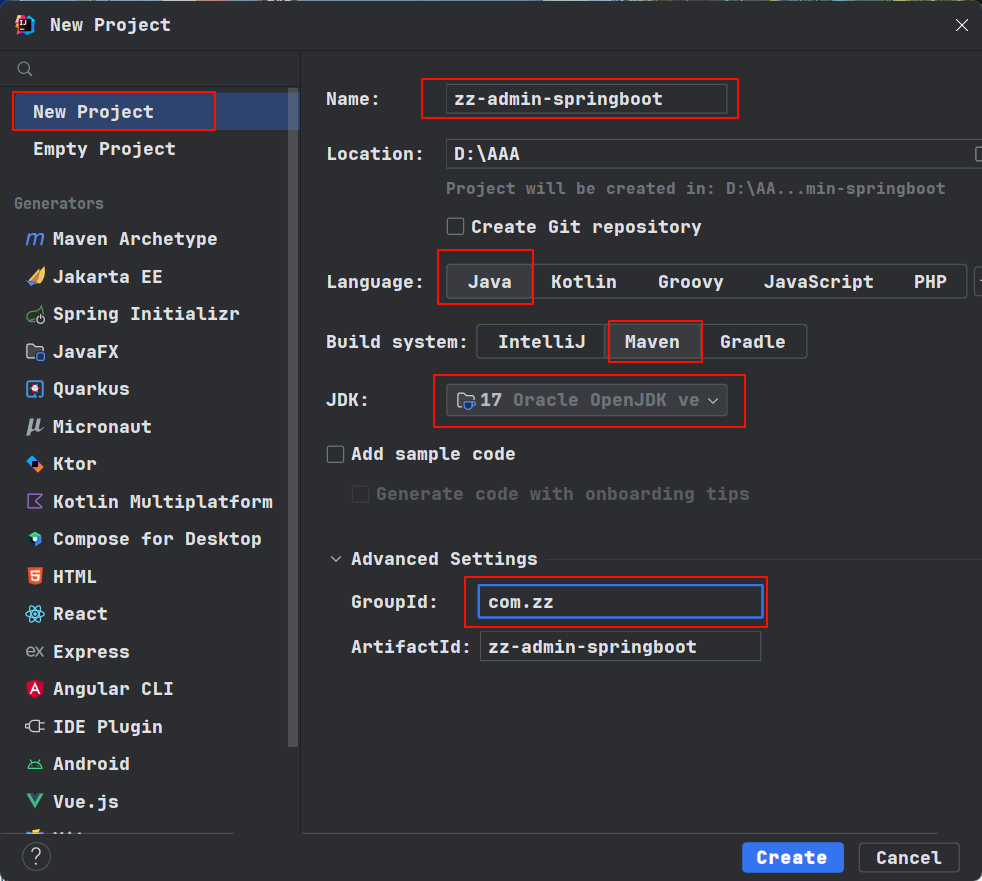Screen dimensions: 982x881
Task: Switch the build system to Gradle
Action: pyautogui.click(x=753, y=342)
